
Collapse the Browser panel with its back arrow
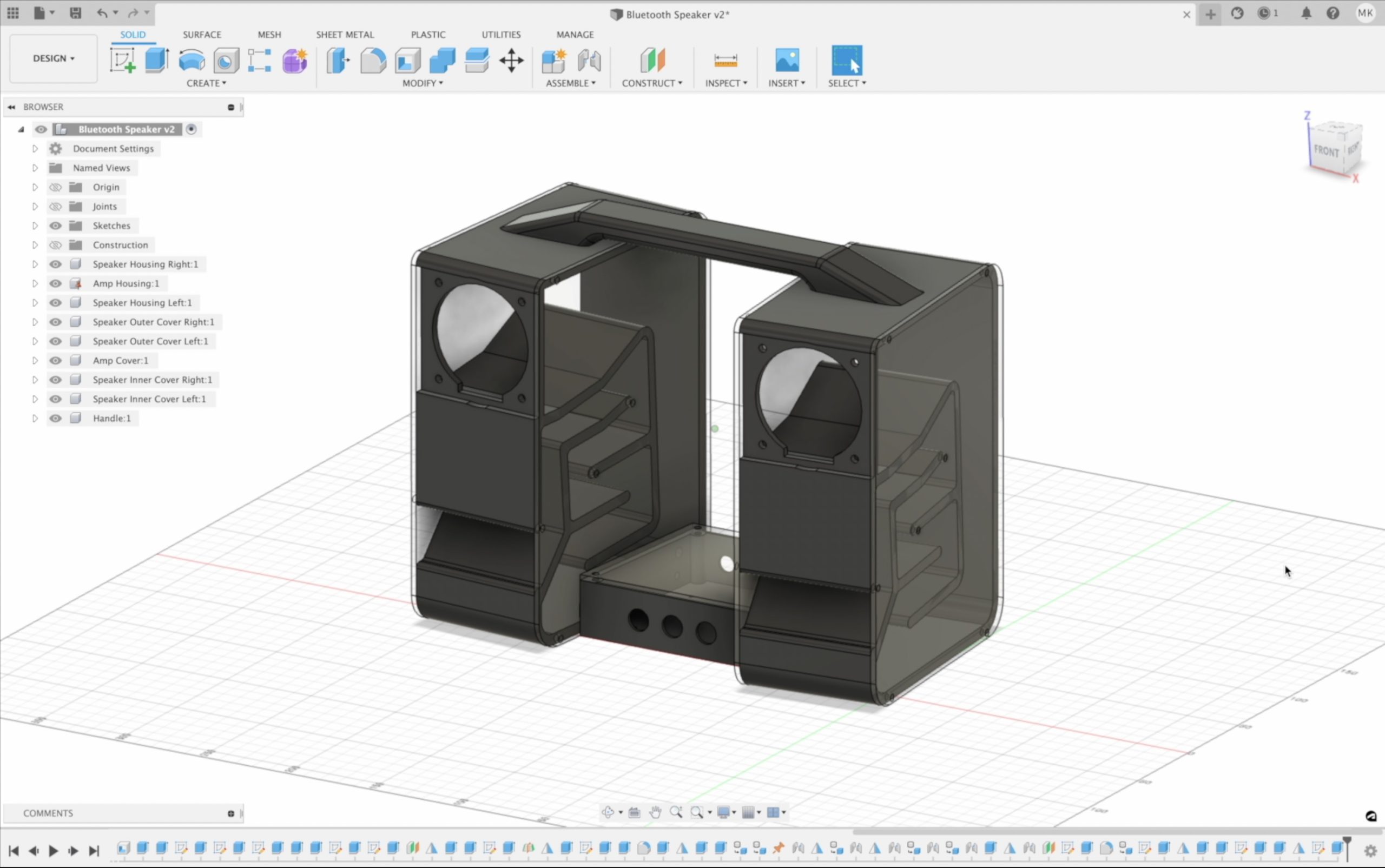pyautogui.click(x=11, y=107)
